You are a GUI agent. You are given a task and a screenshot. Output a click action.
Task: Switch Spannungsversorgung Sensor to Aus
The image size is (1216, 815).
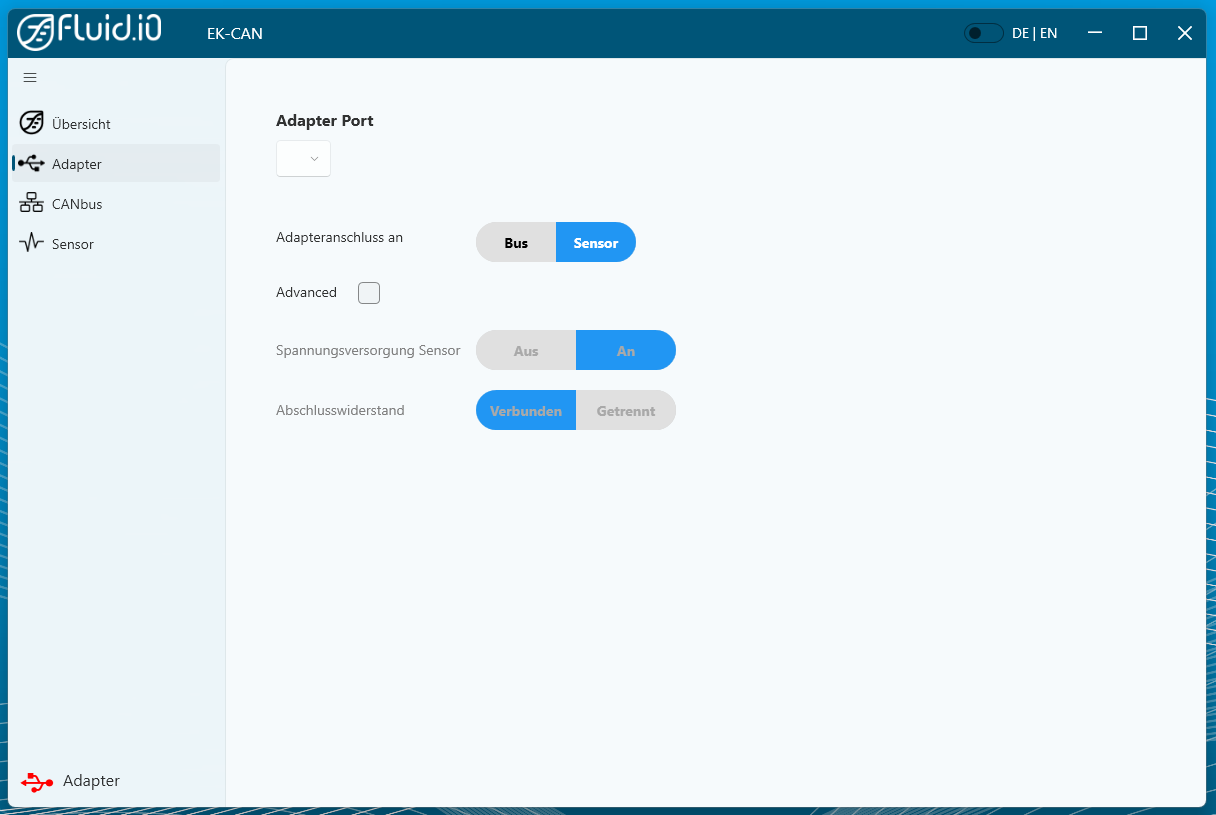(526, 351)
